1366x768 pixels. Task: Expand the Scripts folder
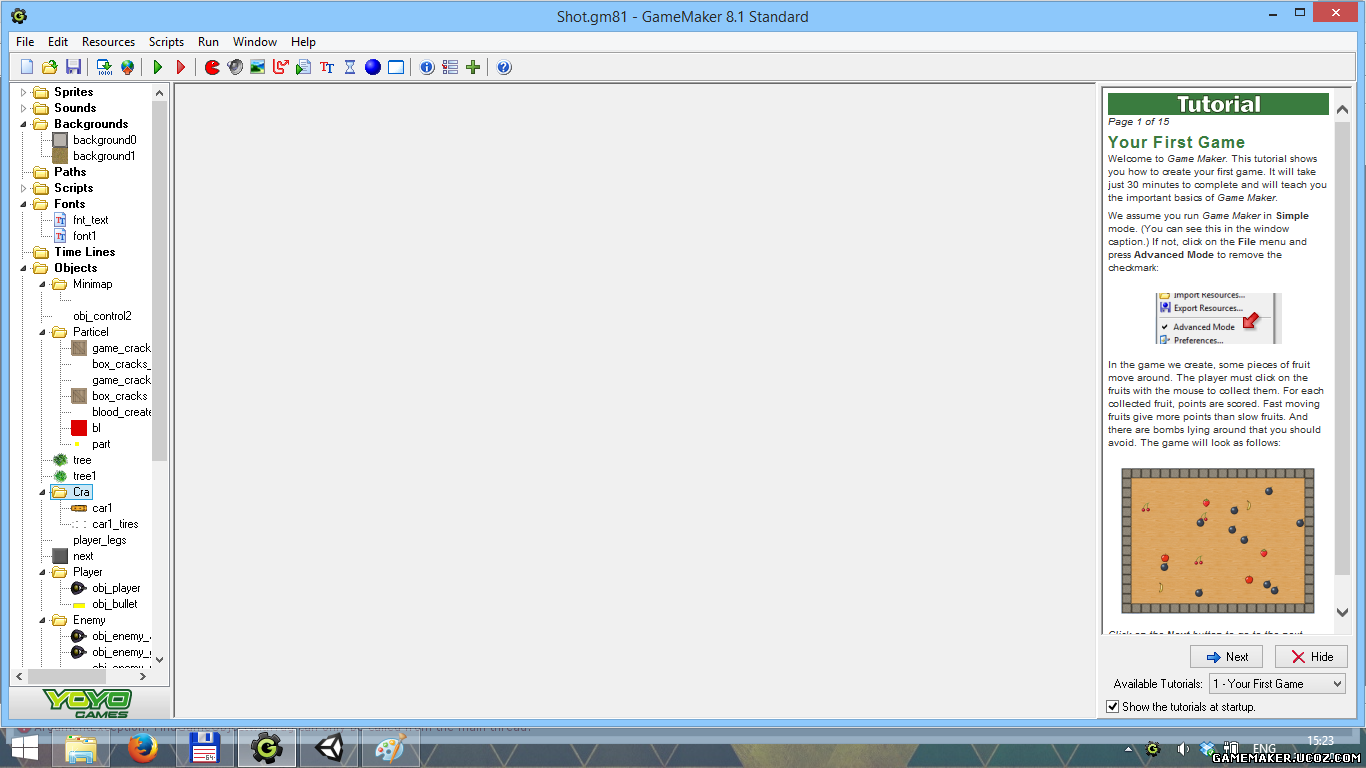point(24,188)
